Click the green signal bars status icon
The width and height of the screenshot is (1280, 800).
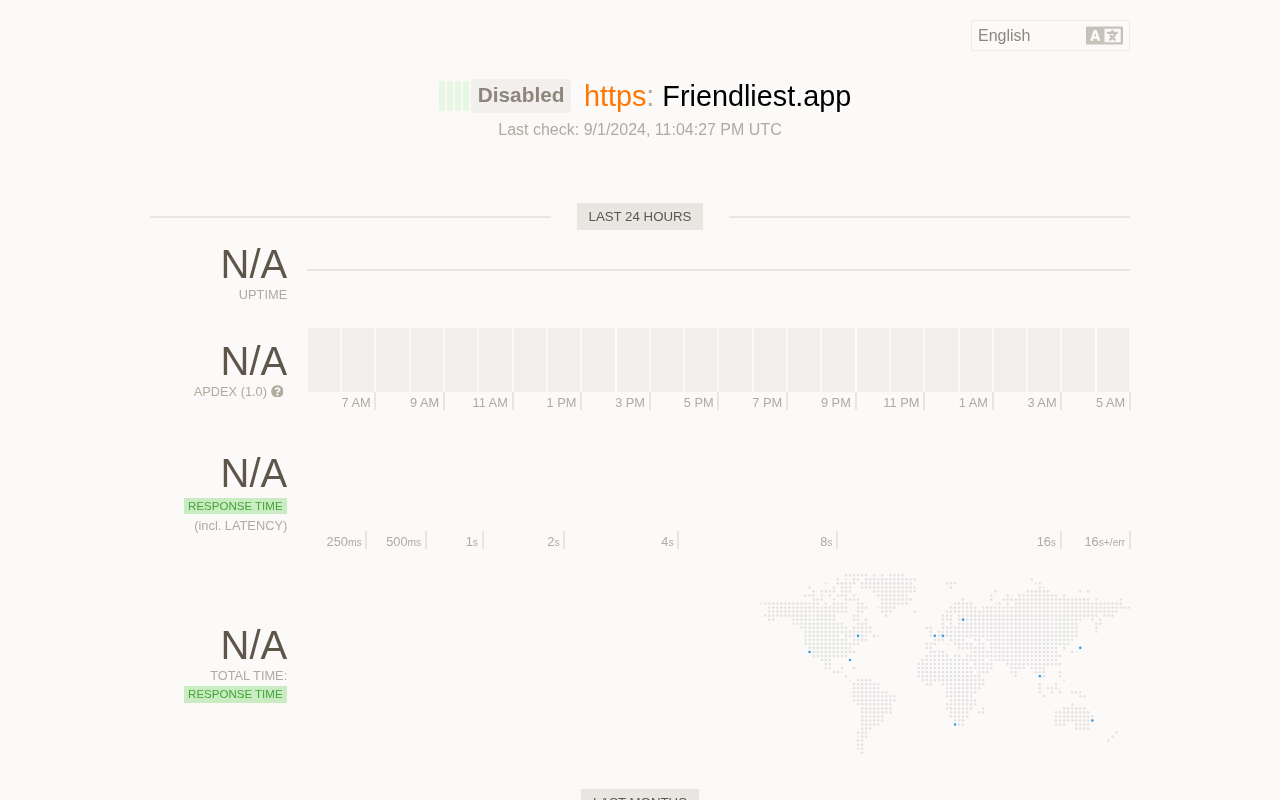[x=453, y=96]
